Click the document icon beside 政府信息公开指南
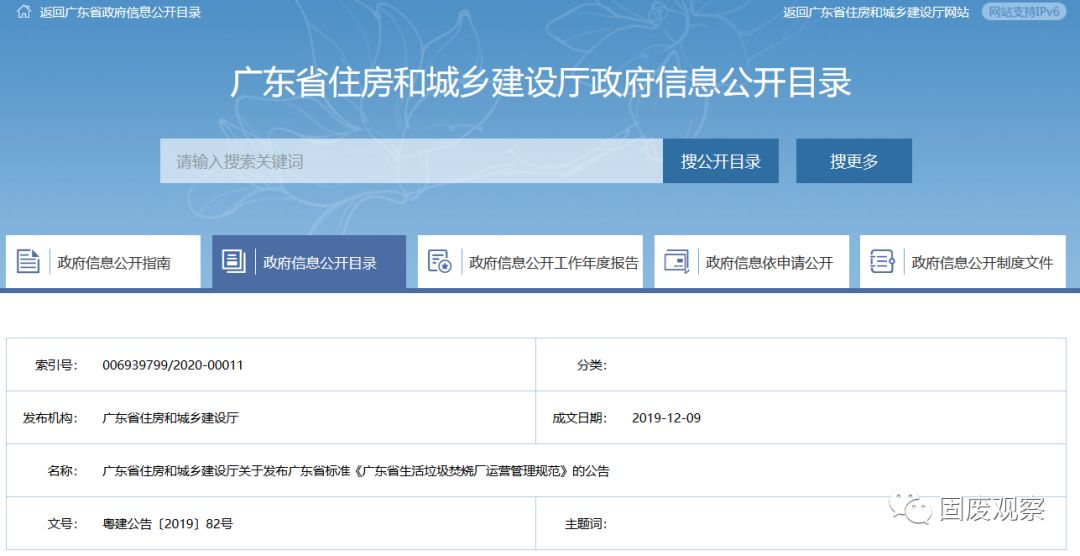 28,262
